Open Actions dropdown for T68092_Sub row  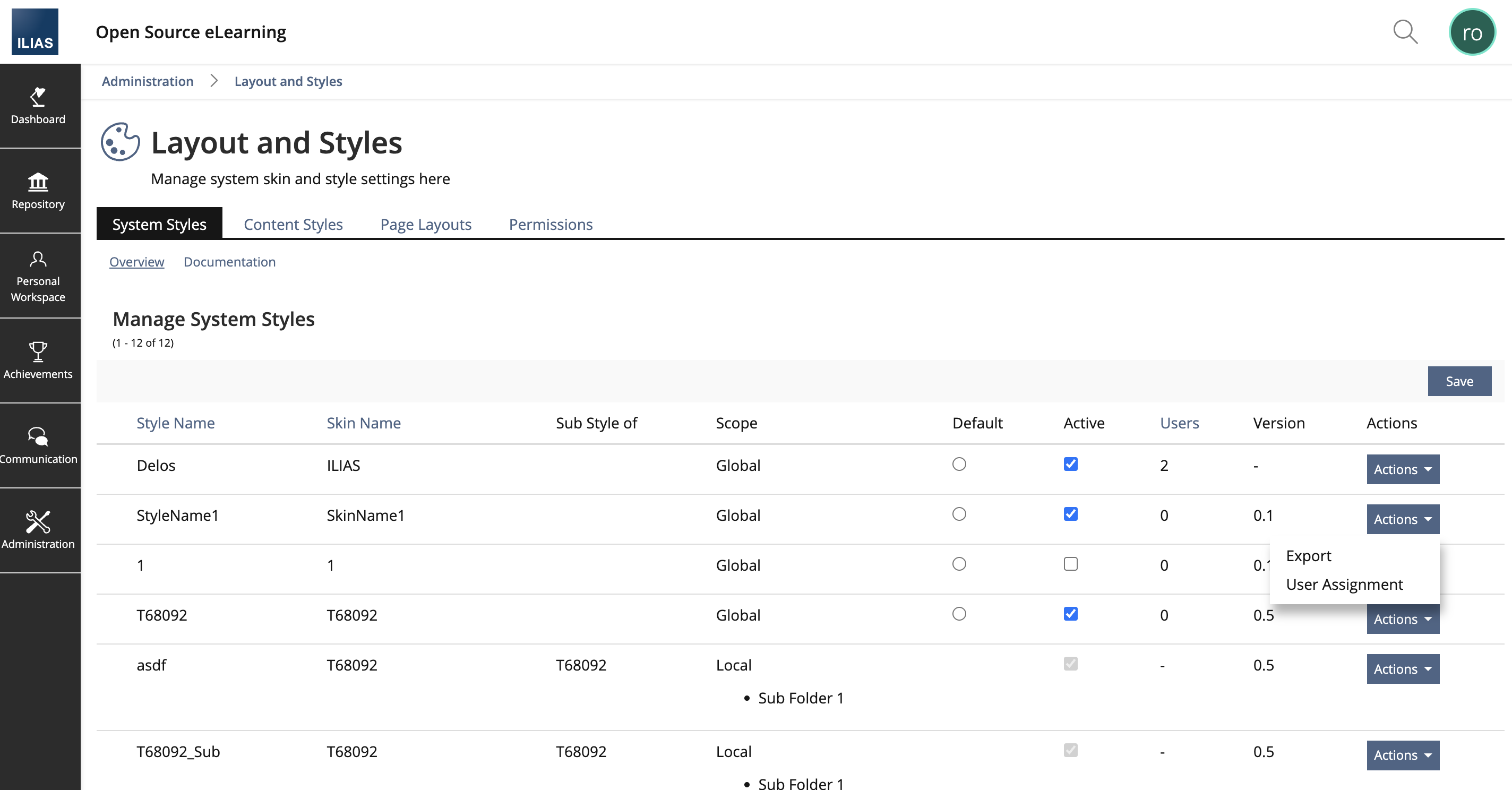(1402, 755)
